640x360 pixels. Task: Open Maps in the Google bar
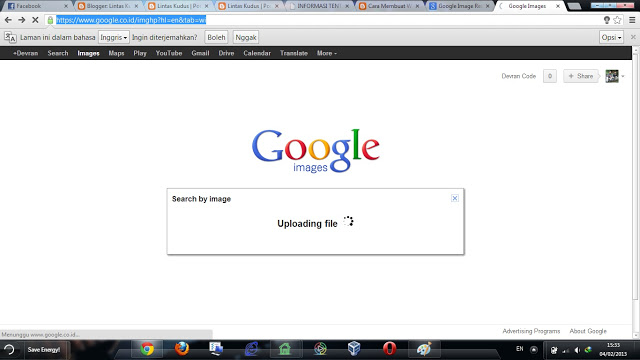[116, 53]
